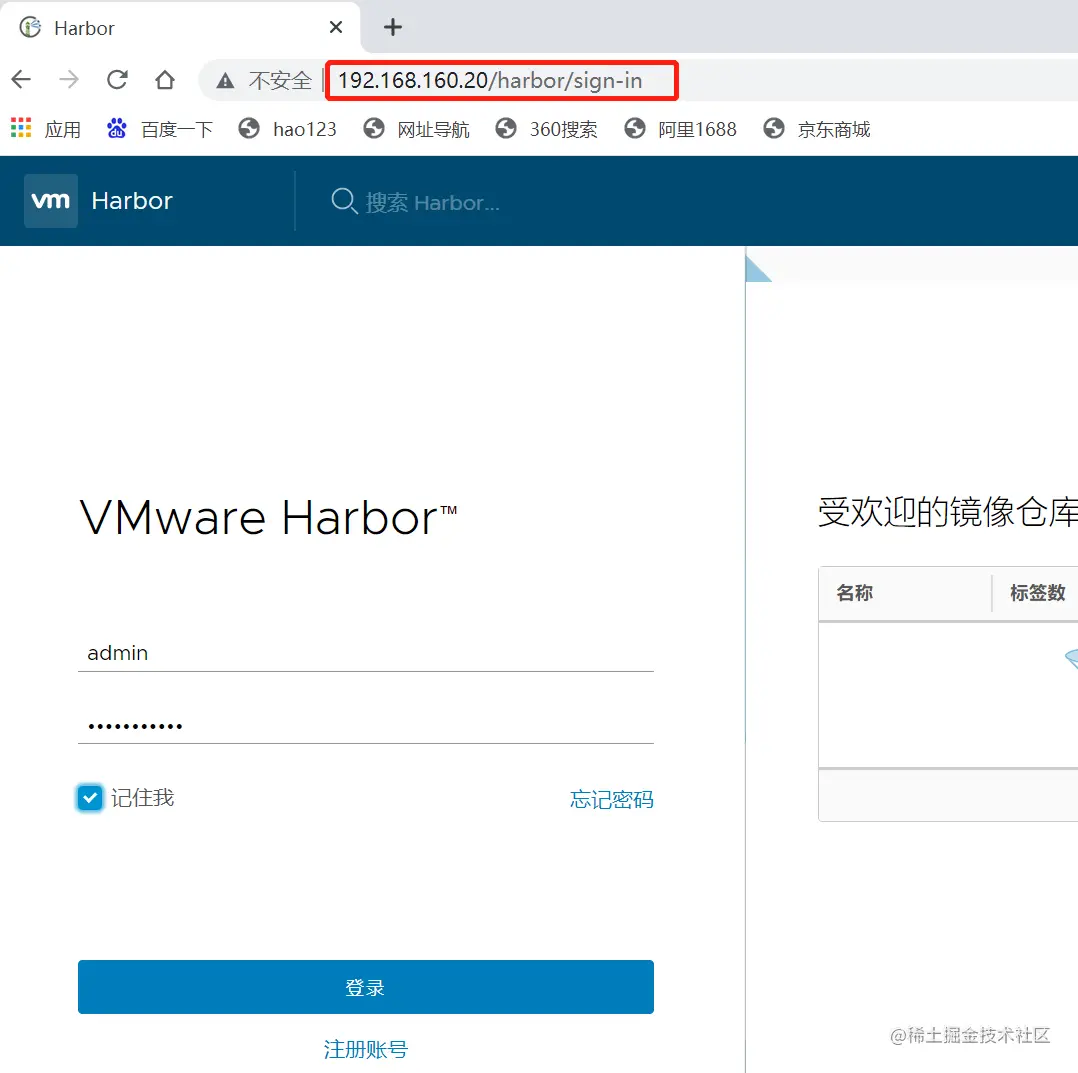The width and height of the screenshot is (1078, 1073).
Task: Close the Harbor browser tab
Action: pyautogui.click(x=336, y=27)
